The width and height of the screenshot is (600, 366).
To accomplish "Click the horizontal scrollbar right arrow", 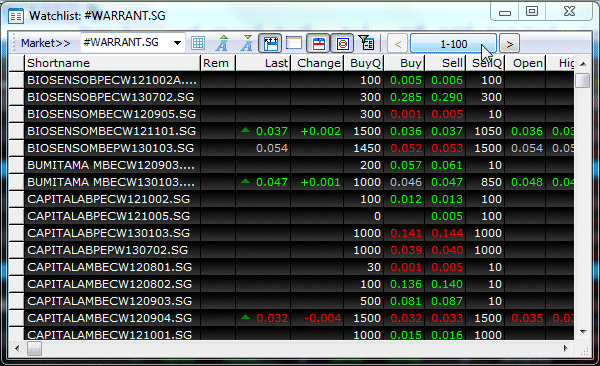I will [566, 348].
